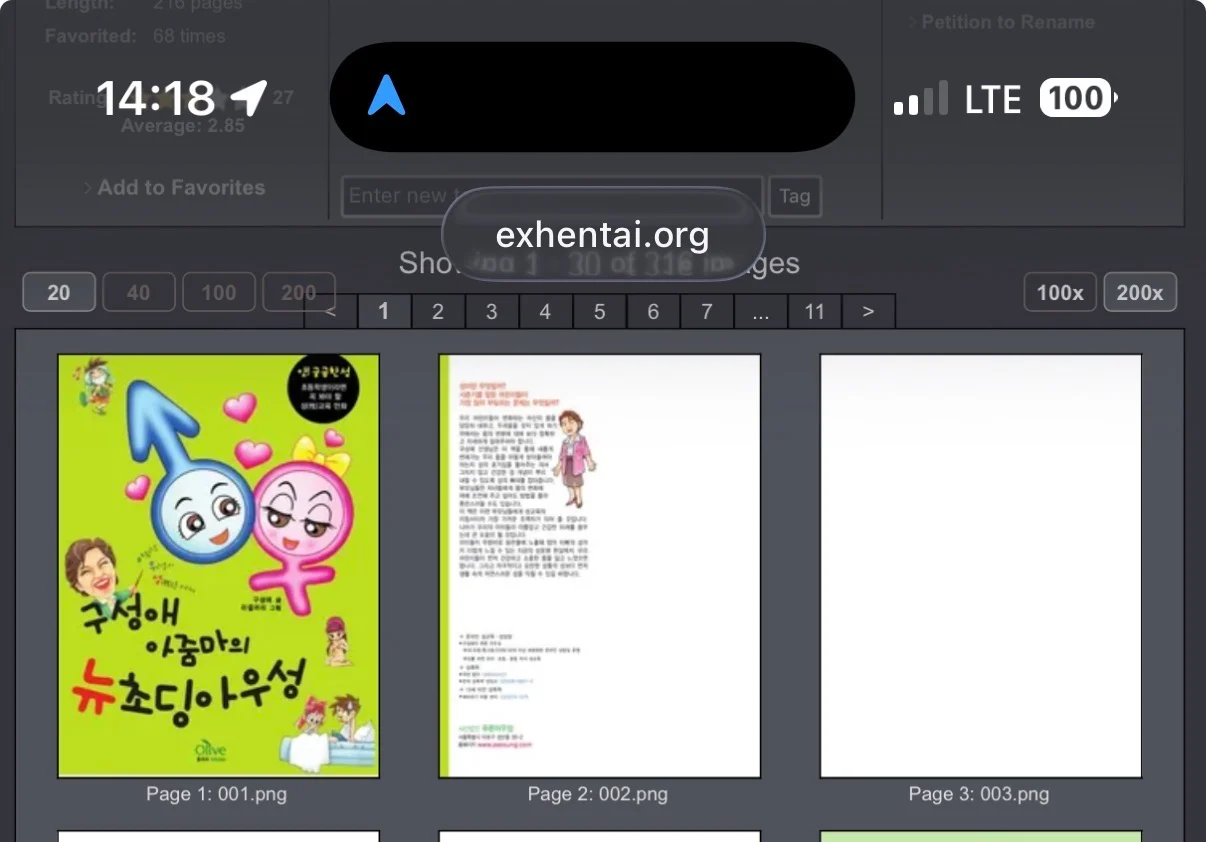Image resolution: width=1206 pixels, height=842 pixels.
Task: Jump to page 4 in the pagination
Action: pyautogui.click(x=545, y=311)
